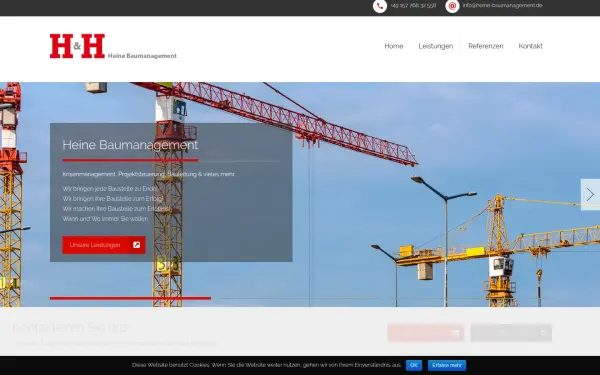Click text 'Wann und Wo immer Sie wollen'
Image resolution: width=600 pixels, height=375 pixels.
click(x=105, y=219)
